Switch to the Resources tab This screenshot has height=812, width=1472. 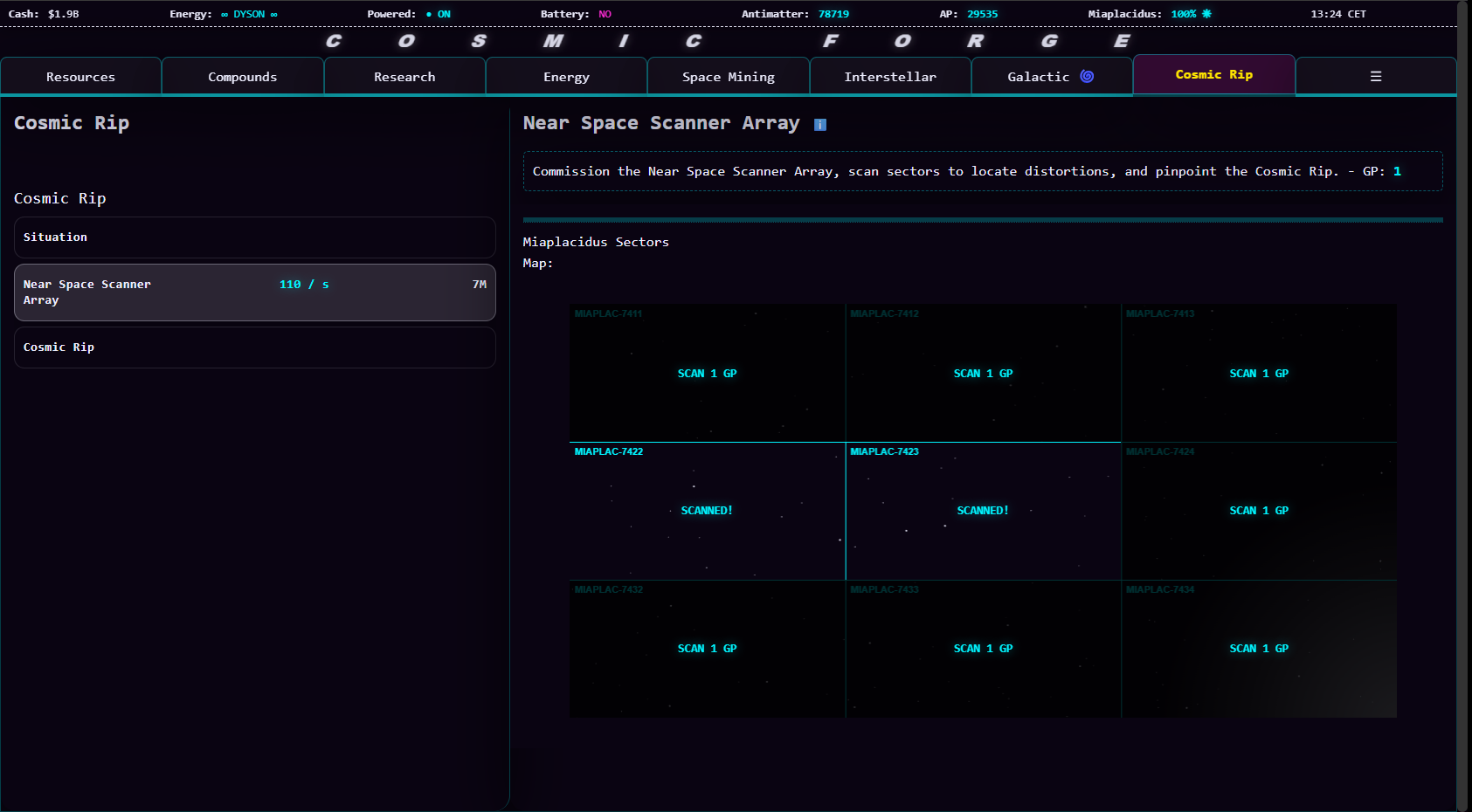80,77
